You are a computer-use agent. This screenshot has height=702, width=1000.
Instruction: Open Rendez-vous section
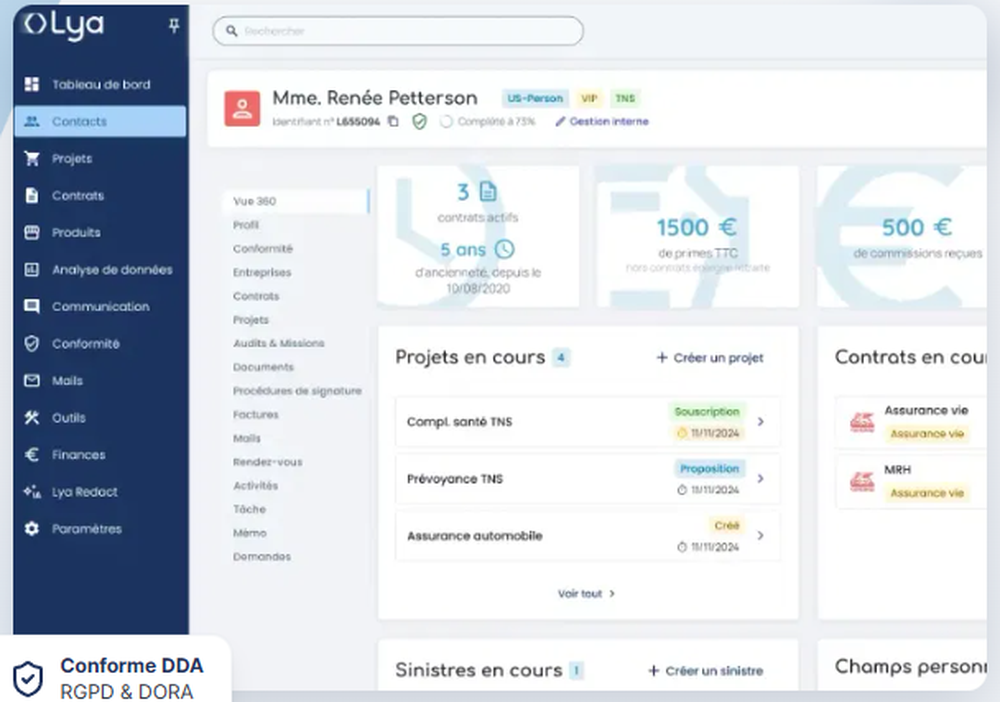[267, 462]
